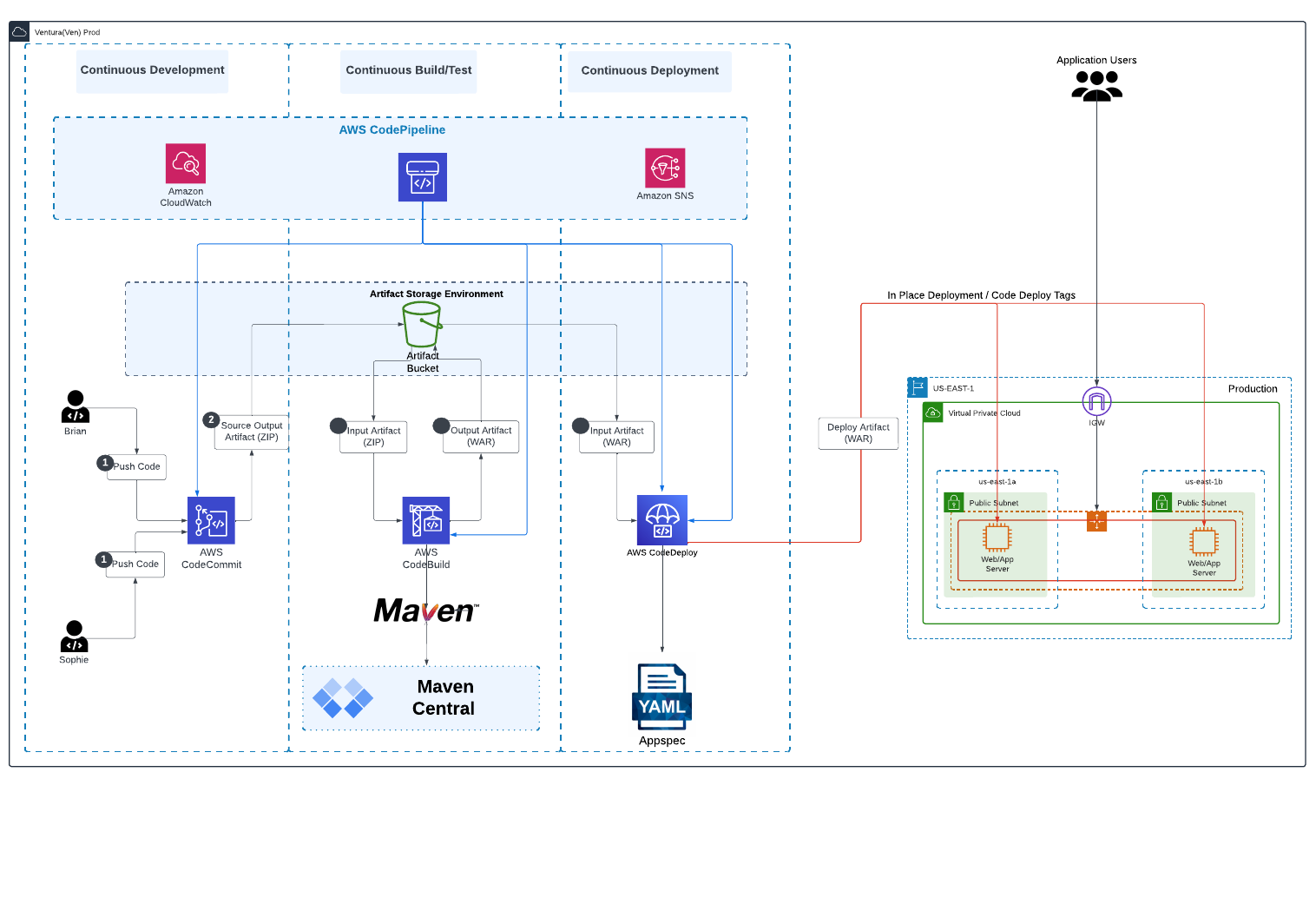Click the step 2 number badge

(211, 419)
